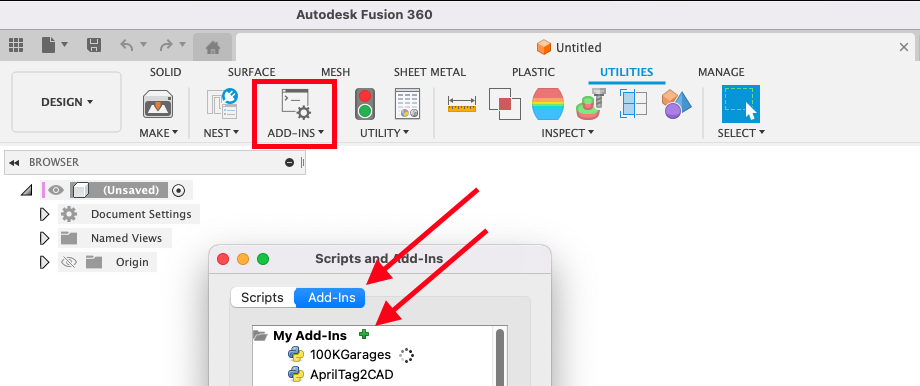
Task: Close the Untitled document tab
Action: [x=904, y=48]
